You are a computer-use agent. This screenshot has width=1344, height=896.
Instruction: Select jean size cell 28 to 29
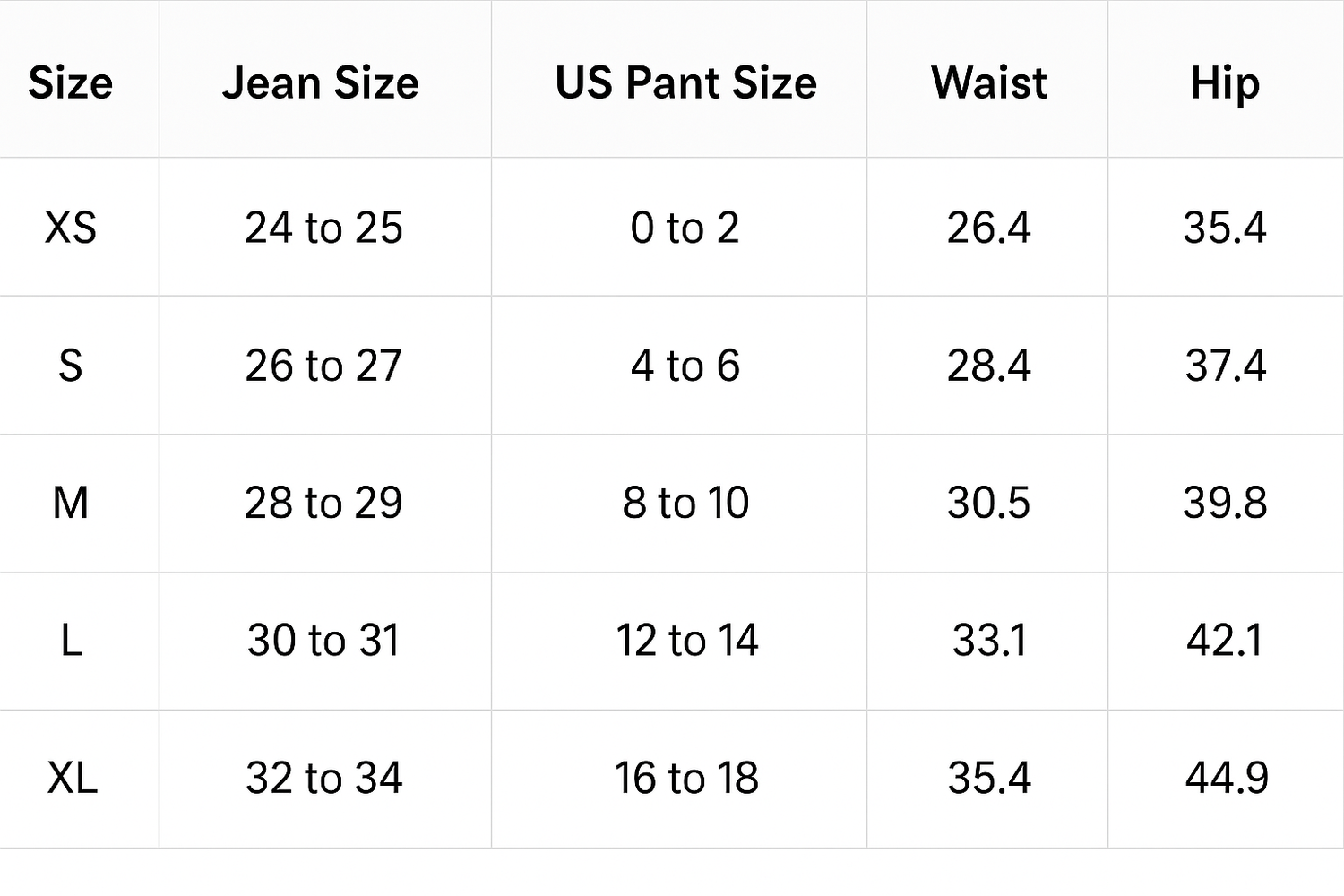323,503
